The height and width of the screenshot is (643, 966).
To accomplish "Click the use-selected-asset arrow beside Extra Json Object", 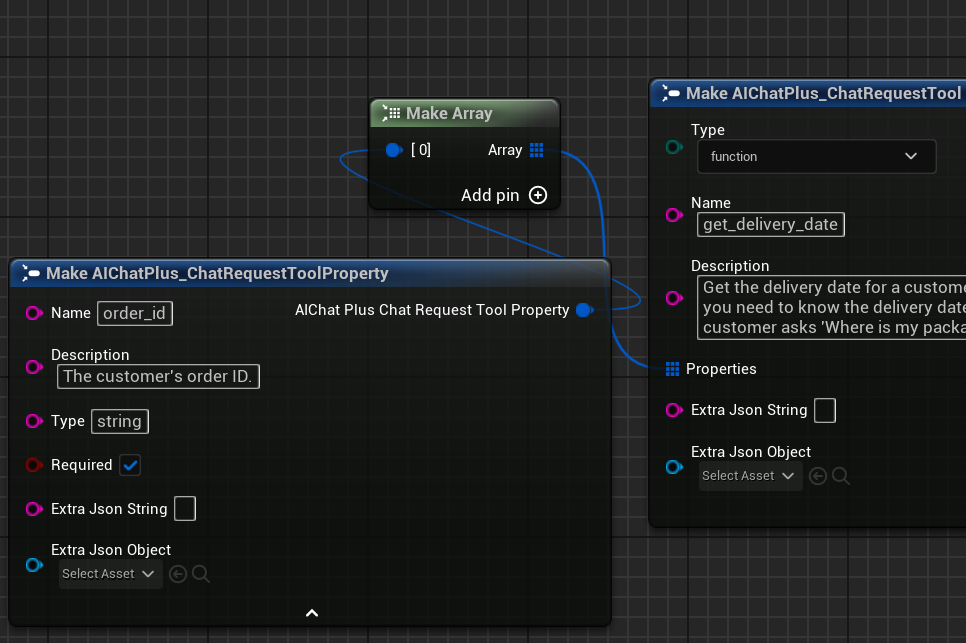I will [817, 475].
